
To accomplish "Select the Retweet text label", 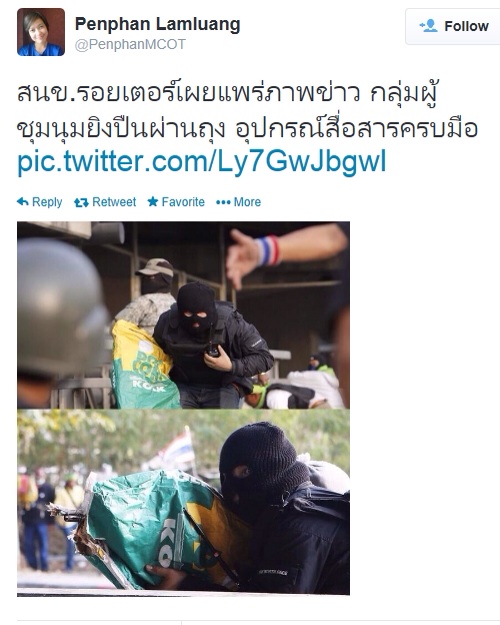I will [x=114, y=202].
